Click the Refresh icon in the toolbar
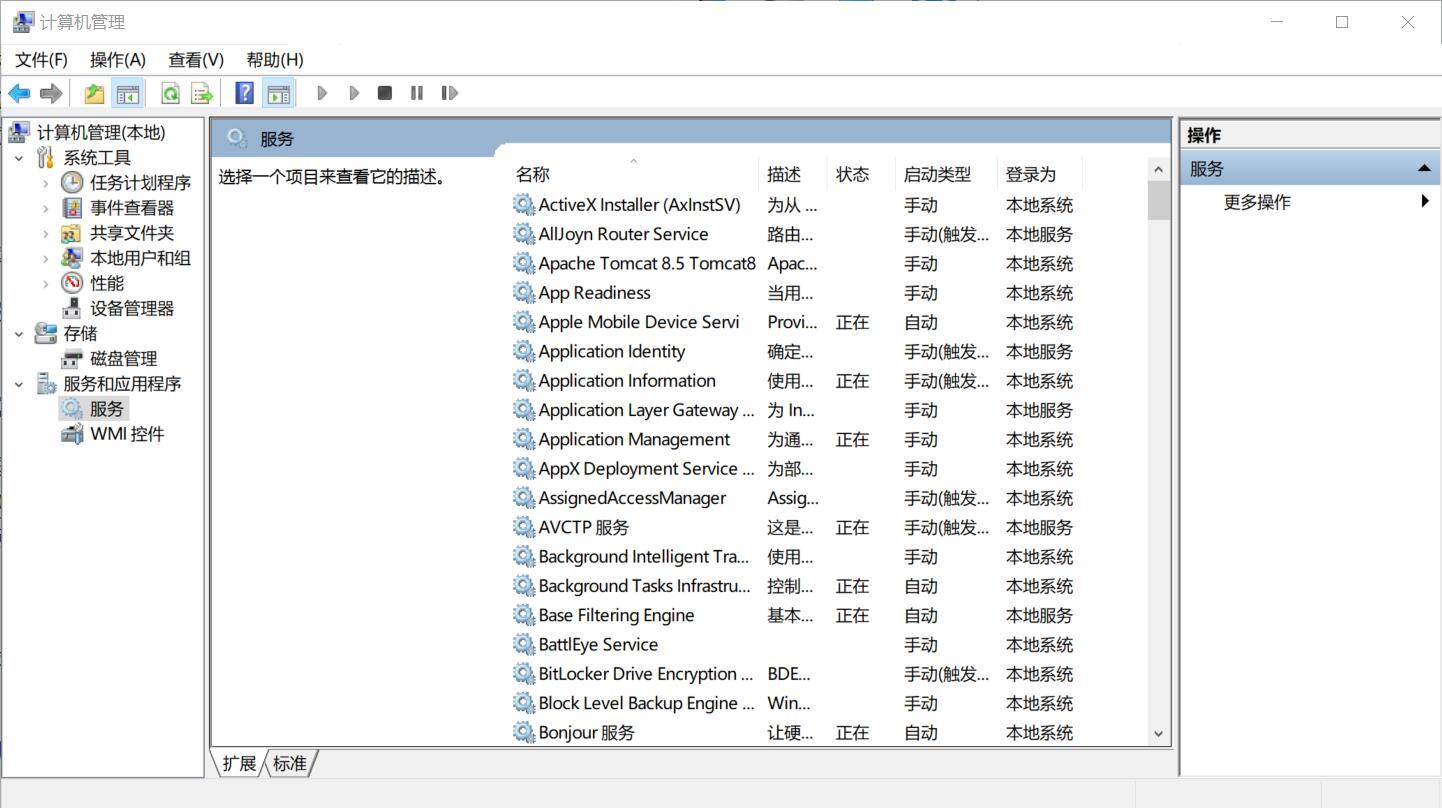 point(170,93)
